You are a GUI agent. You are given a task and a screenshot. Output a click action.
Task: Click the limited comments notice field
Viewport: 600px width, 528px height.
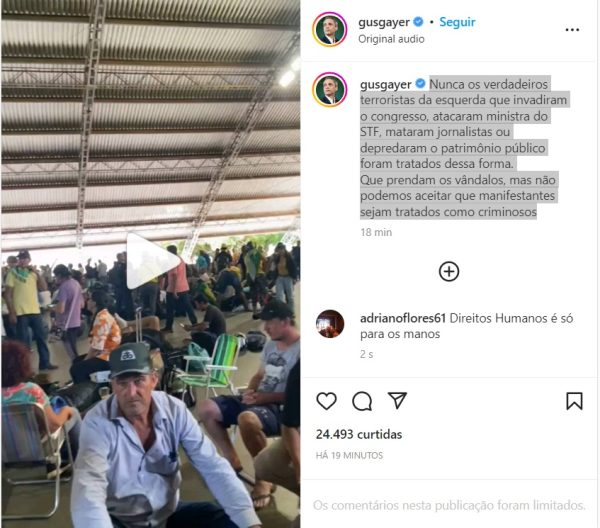[x=449, y=505]
